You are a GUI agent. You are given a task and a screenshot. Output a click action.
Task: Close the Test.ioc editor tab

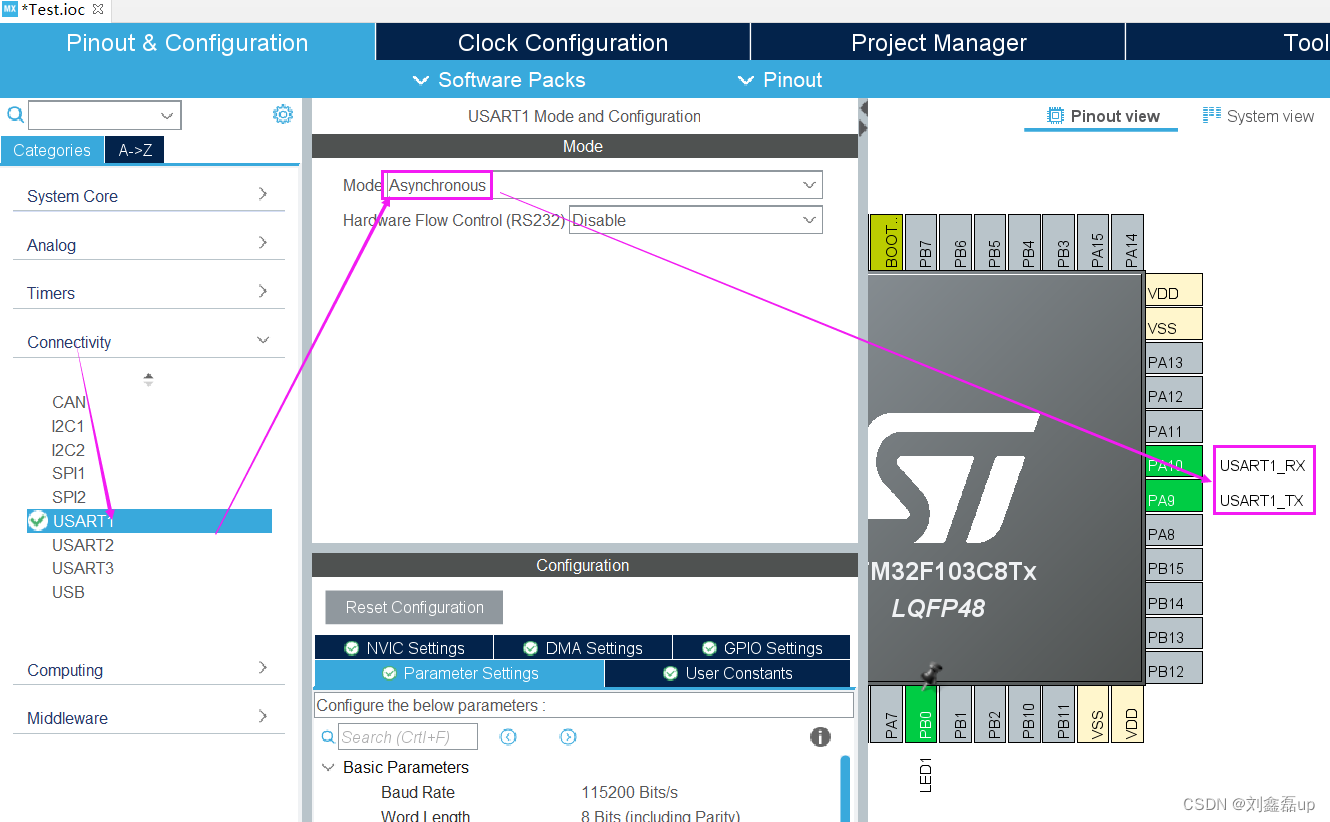point(98,9)
